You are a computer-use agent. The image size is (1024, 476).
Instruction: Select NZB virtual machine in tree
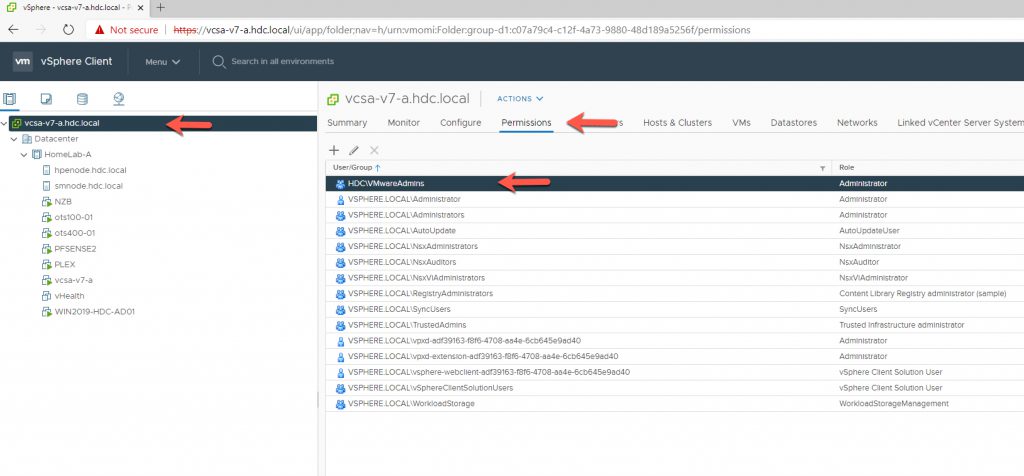[x=63, y=202]
